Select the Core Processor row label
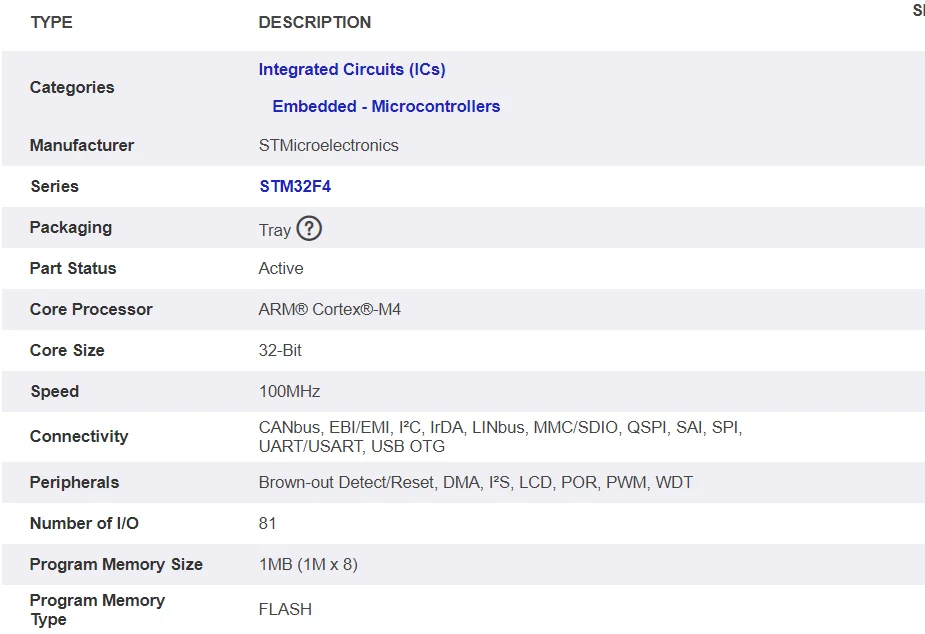Image resolution: width=925 pixels, height=634 pixels. pos(91,309)
